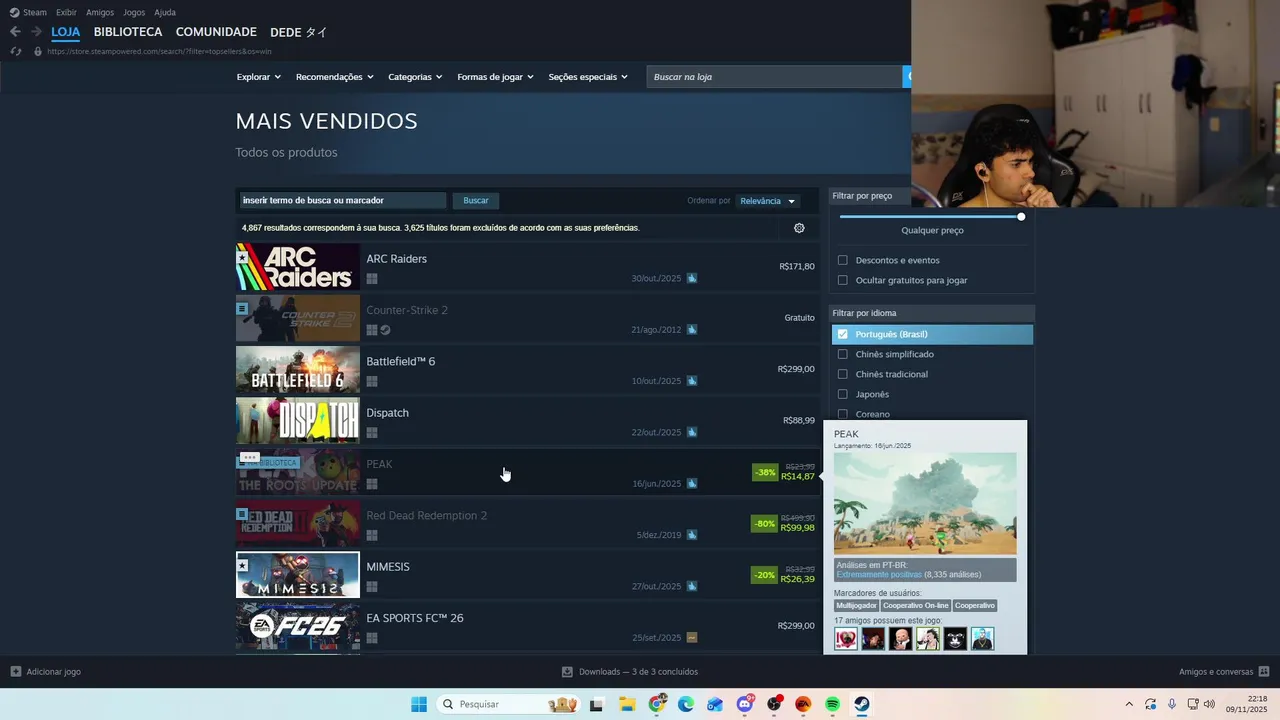The height and width of the screenshot is (720, 1280).
Task: Open Discord from the taskbar
Action: [x=745, y=704]
